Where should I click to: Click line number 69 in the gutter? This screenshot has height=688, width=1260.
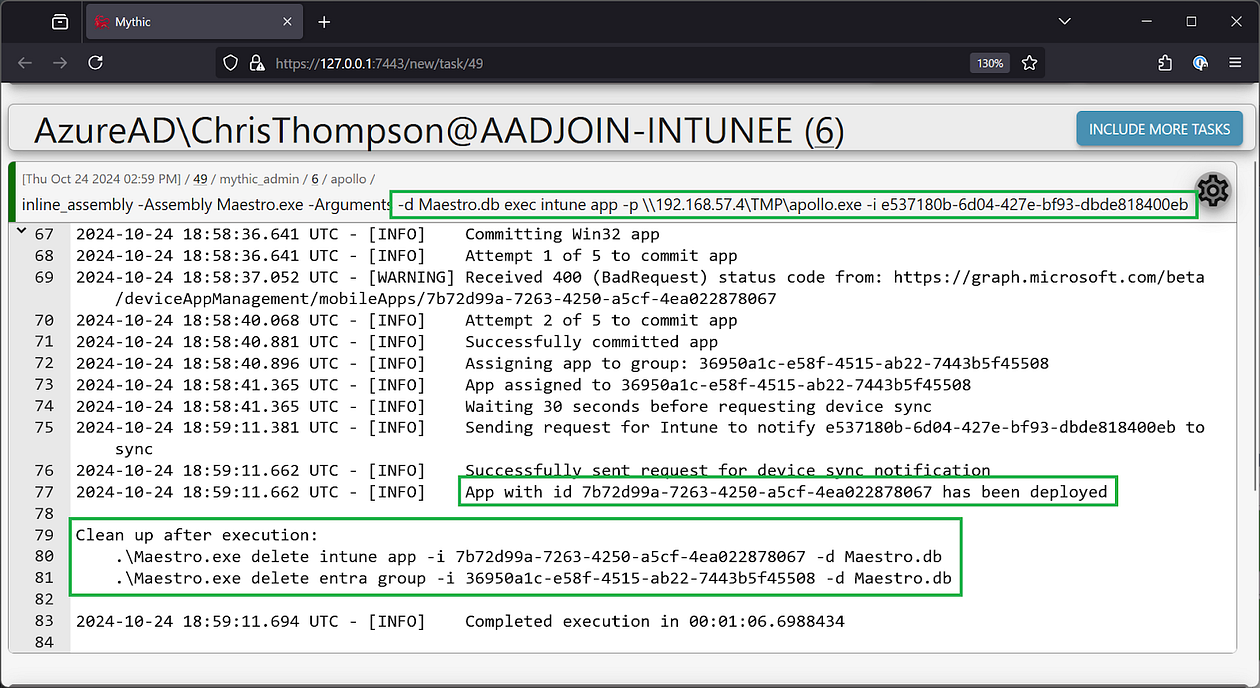(44, 277)
